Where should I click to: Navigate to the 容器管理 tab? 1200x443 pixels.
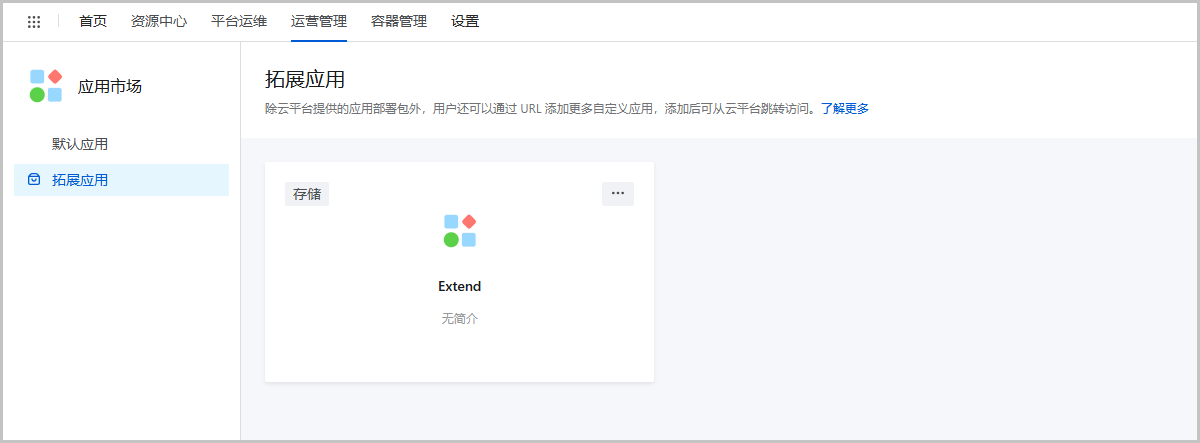[398, 21]
